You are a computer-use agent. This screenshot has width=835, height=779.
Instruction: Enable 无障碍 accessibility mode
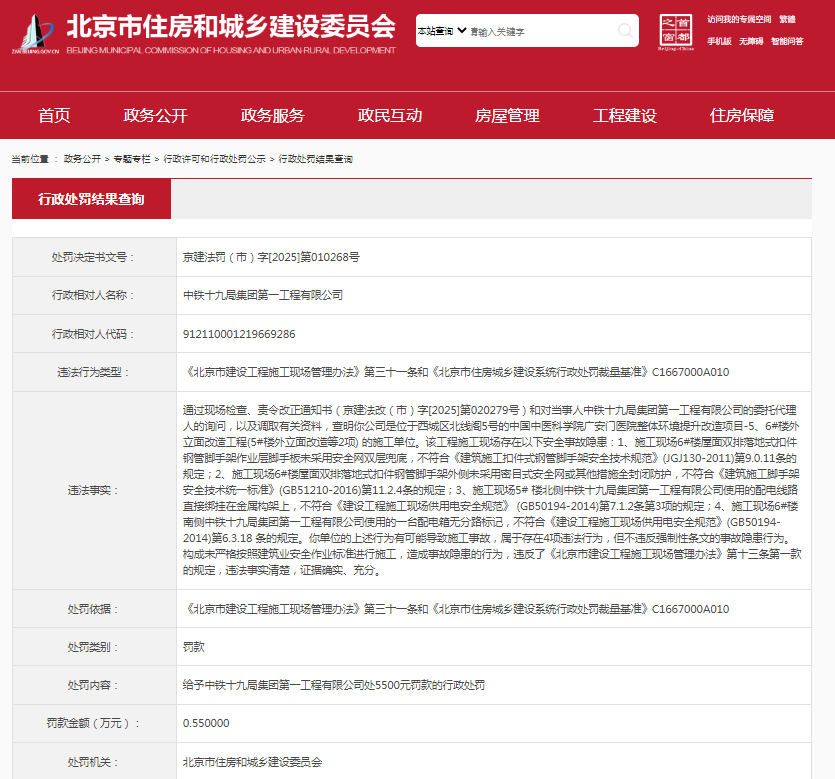(x=751, y=42)
